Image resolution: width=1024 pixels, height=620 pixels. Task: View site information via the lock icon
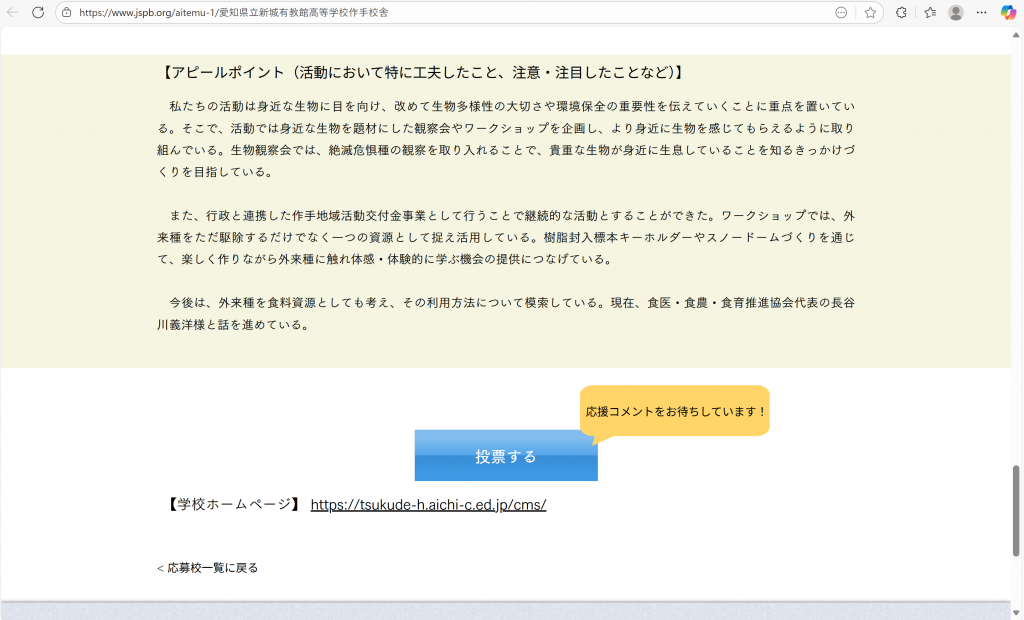tap(66, 13)
